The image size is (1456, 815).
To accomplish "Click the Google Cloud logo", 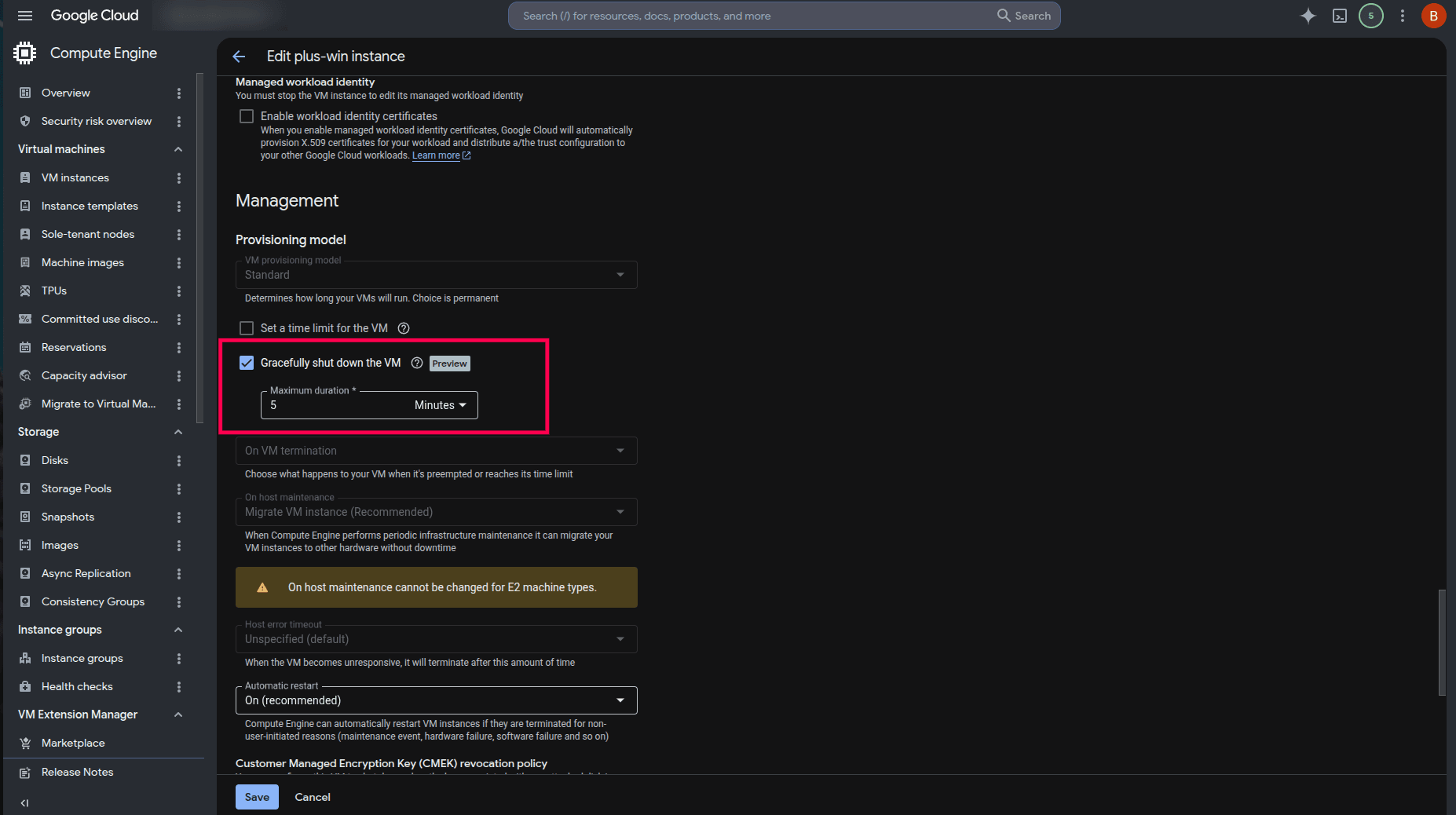I will [x=94, y=16].
